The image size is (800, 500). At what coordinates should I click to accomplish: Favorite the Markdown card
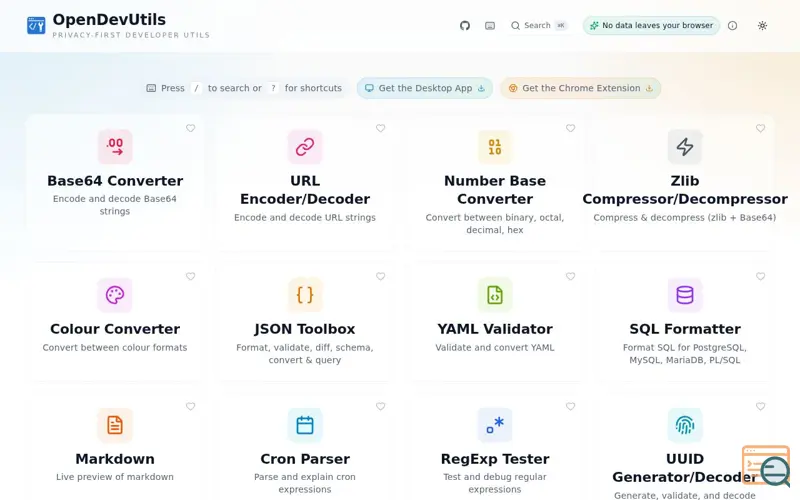(x=190, y=406)
